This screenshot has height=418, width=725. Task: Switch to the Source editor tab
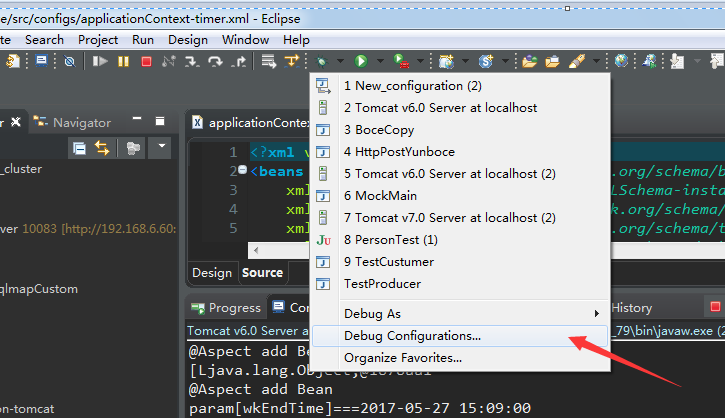(262, 273)
